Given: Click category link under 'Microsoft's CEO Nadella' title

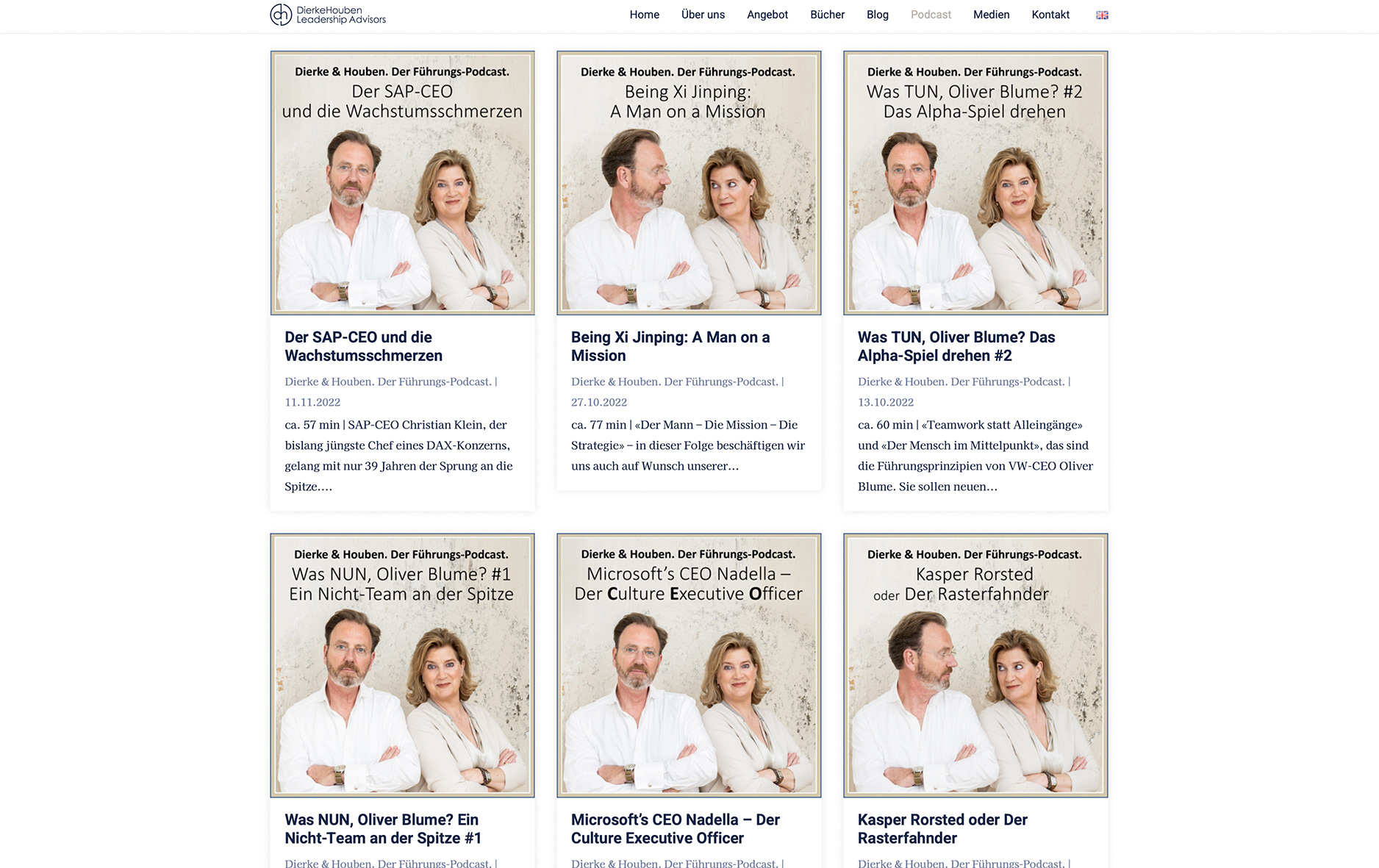Looking at the screenshot, I should pos(675,863).
